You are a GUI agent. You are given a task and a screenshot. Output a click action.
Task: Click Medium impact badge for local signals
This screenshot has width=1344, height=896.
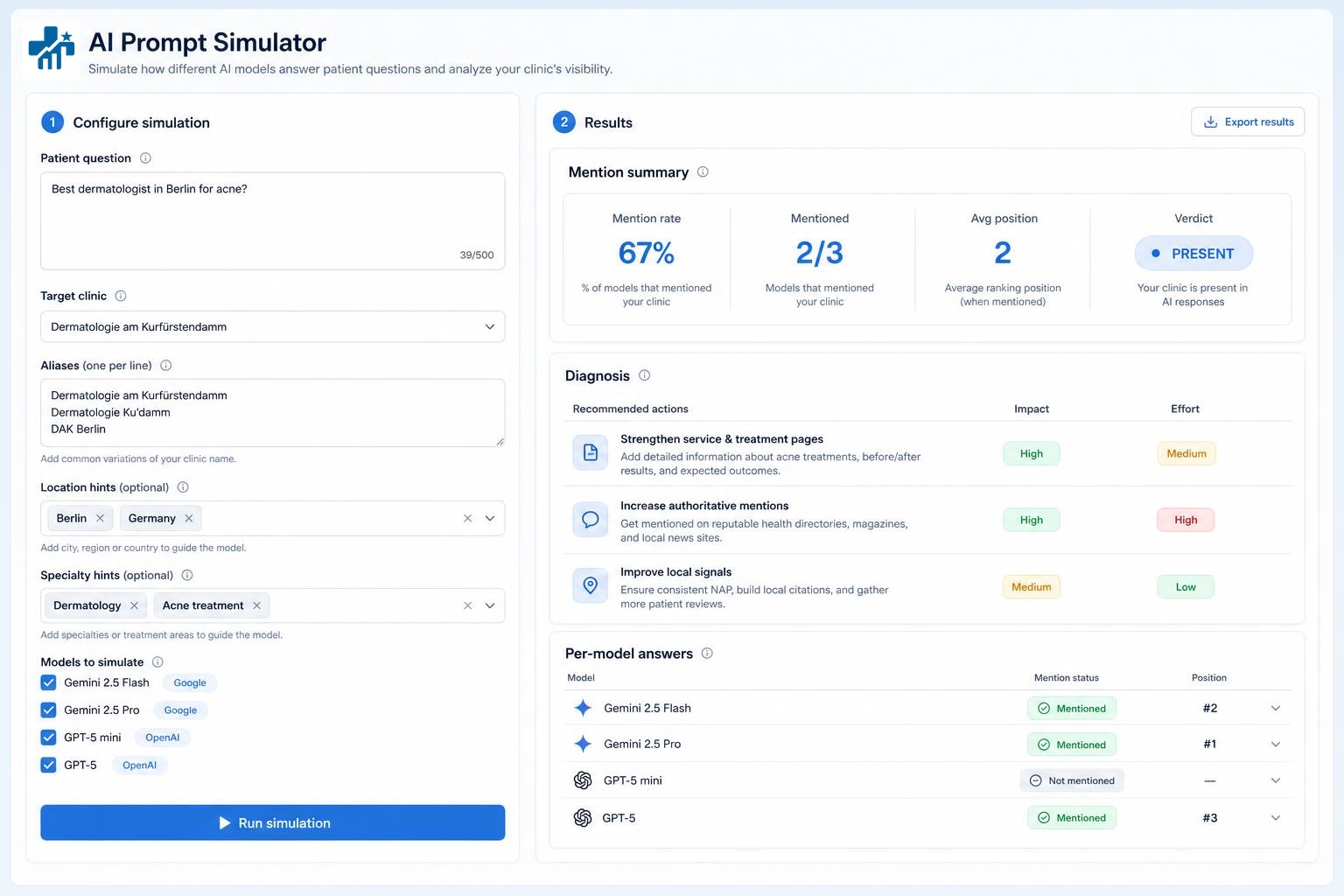pyautogui.click(x=1032, y=587)
